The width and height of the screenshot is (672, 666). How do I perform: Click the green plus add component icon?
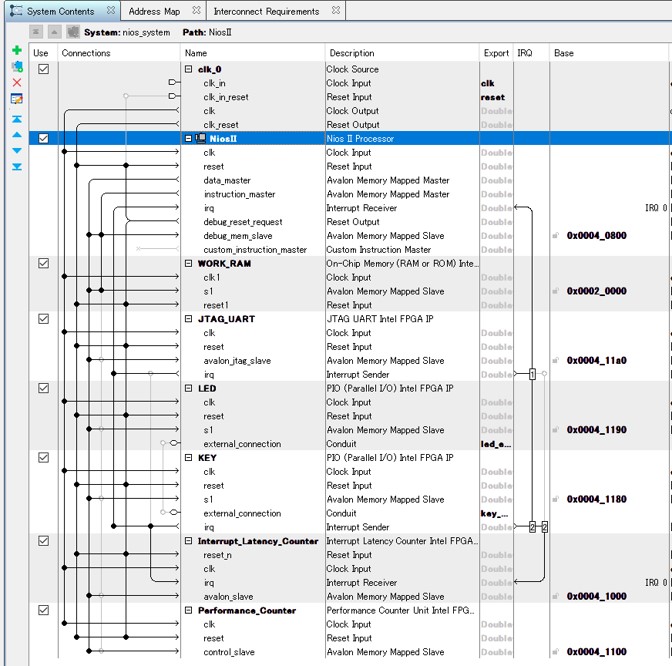[x=17, y=50]
